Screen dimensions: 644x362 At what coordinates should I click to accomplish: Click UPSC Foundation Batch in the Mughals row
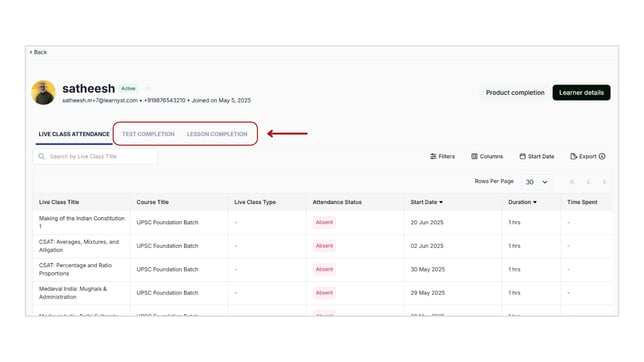(167, 293)
